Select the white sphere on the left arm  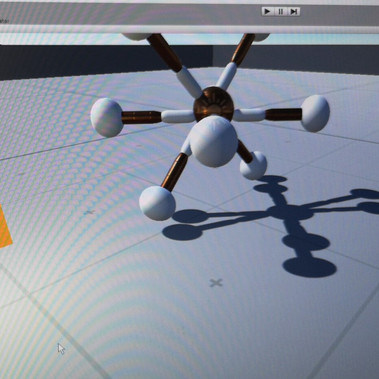point(107,117)
